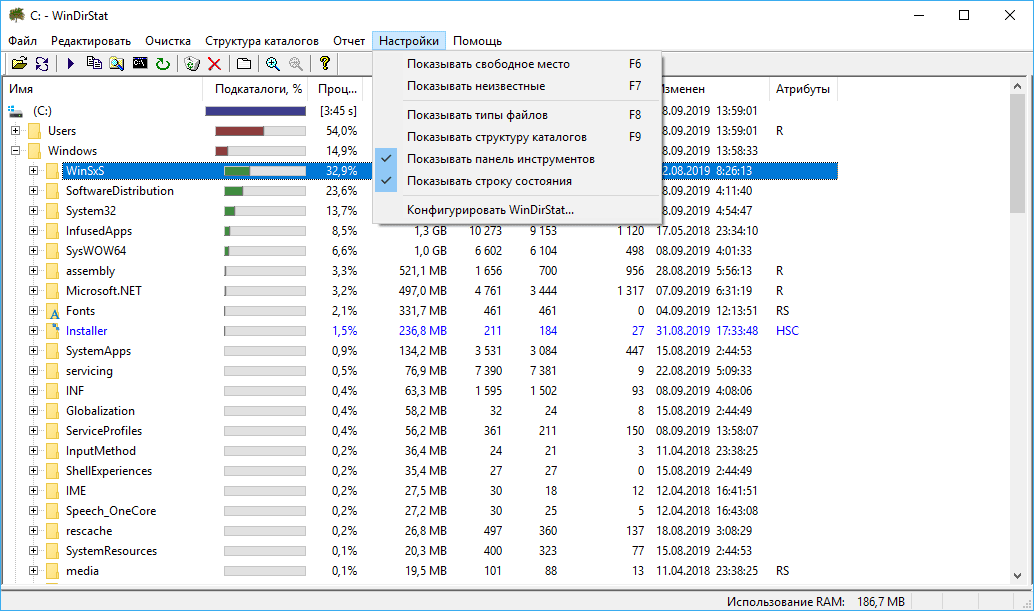The width and height of the screenshot is (1034, 611).
Task: Click the red X permanent delete icon
Action: 214,63
